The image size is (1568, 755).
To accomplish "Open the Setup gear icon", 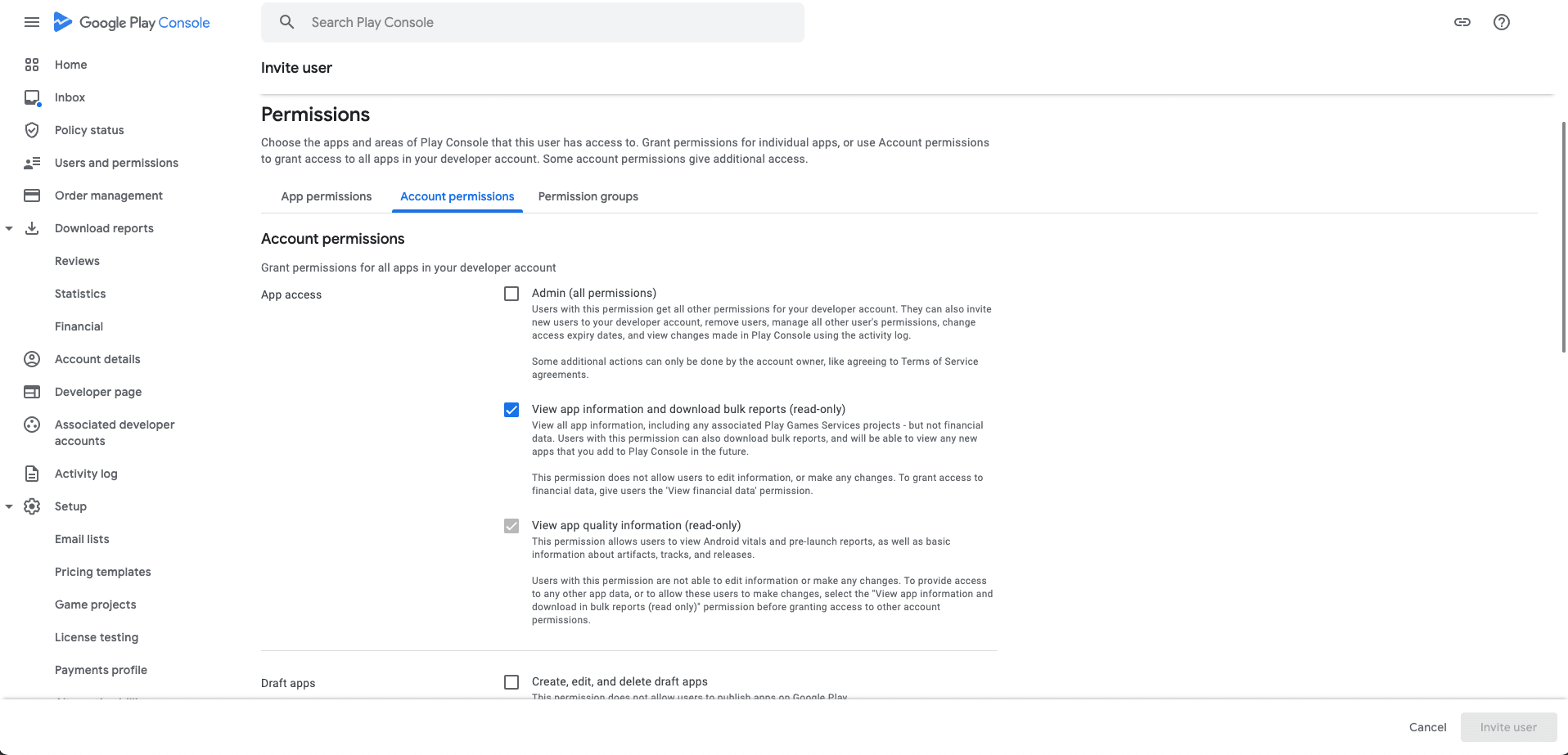I will pyautogui.click(x=31, y=506).
